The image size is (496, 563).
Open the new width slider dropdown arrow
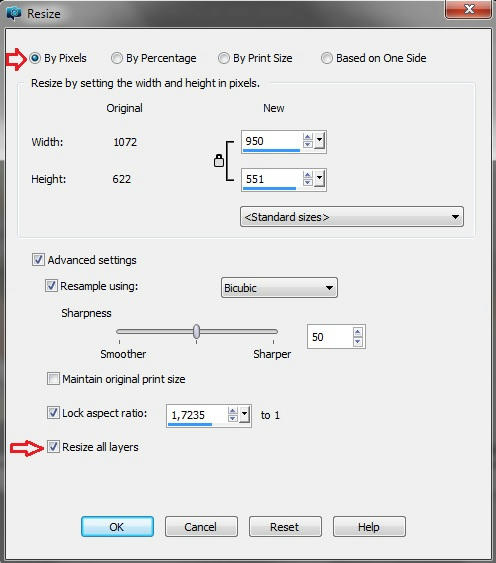(319, 140)
